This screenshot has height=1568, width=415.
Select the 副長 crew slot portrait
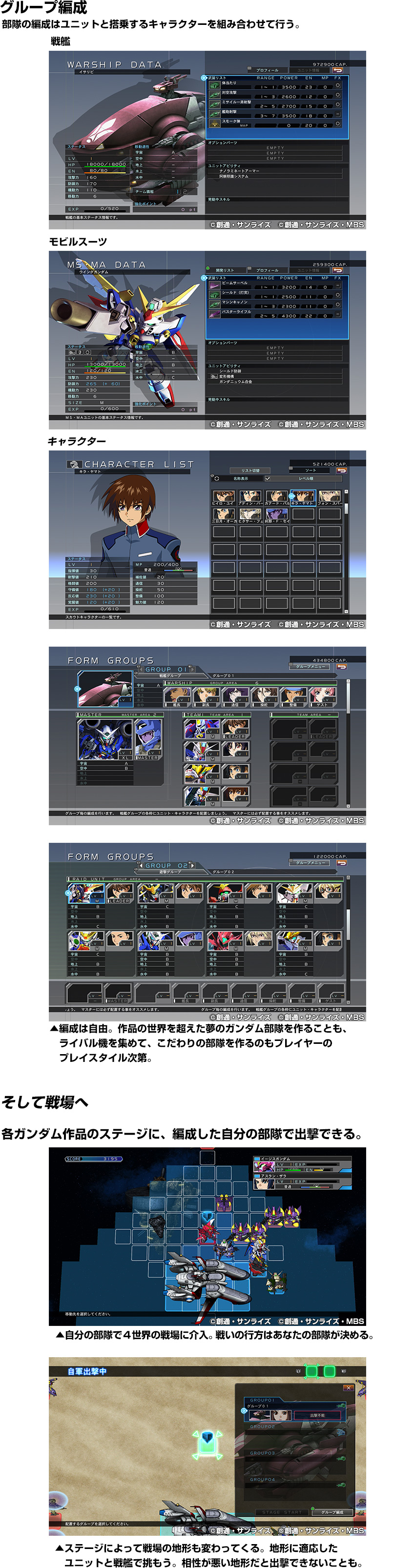pyautogui.click(x=206, y=696)
